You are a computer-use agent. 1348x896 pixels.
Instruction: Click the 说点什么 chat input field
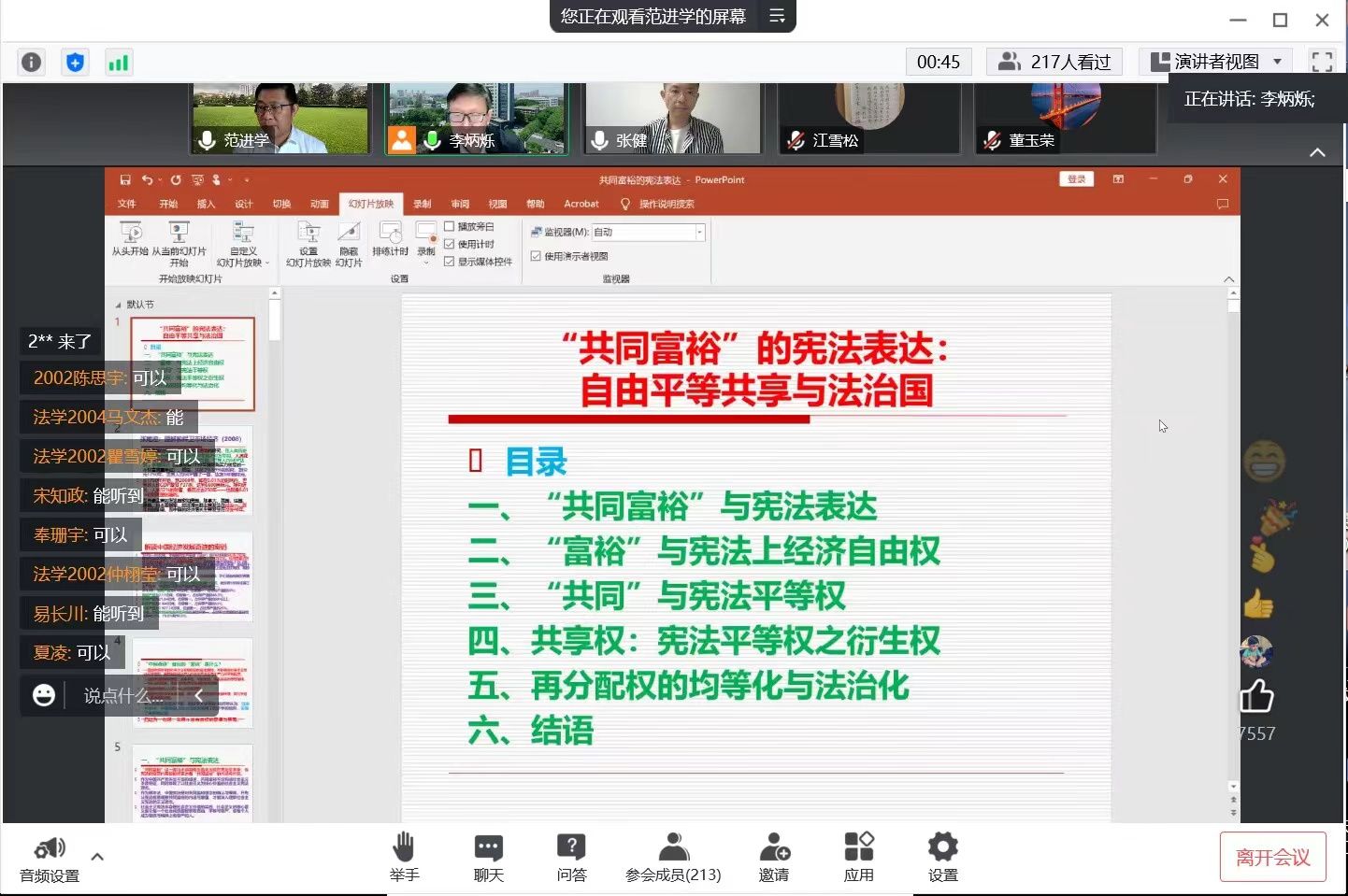(122, 696)
